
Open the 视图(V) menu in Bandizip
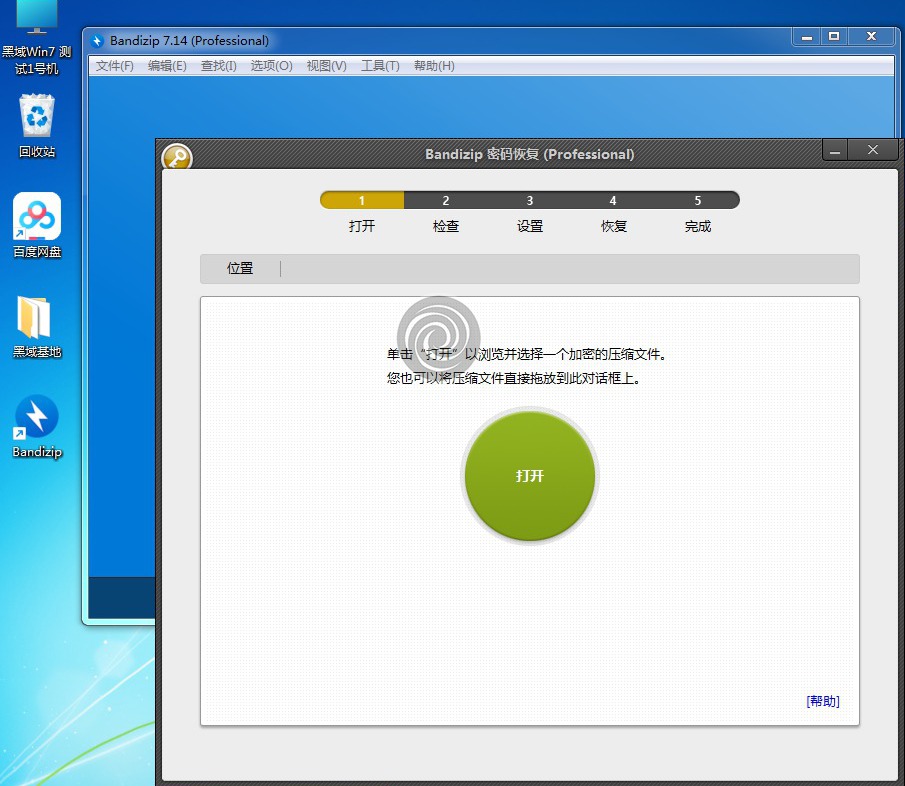(326, 66)
